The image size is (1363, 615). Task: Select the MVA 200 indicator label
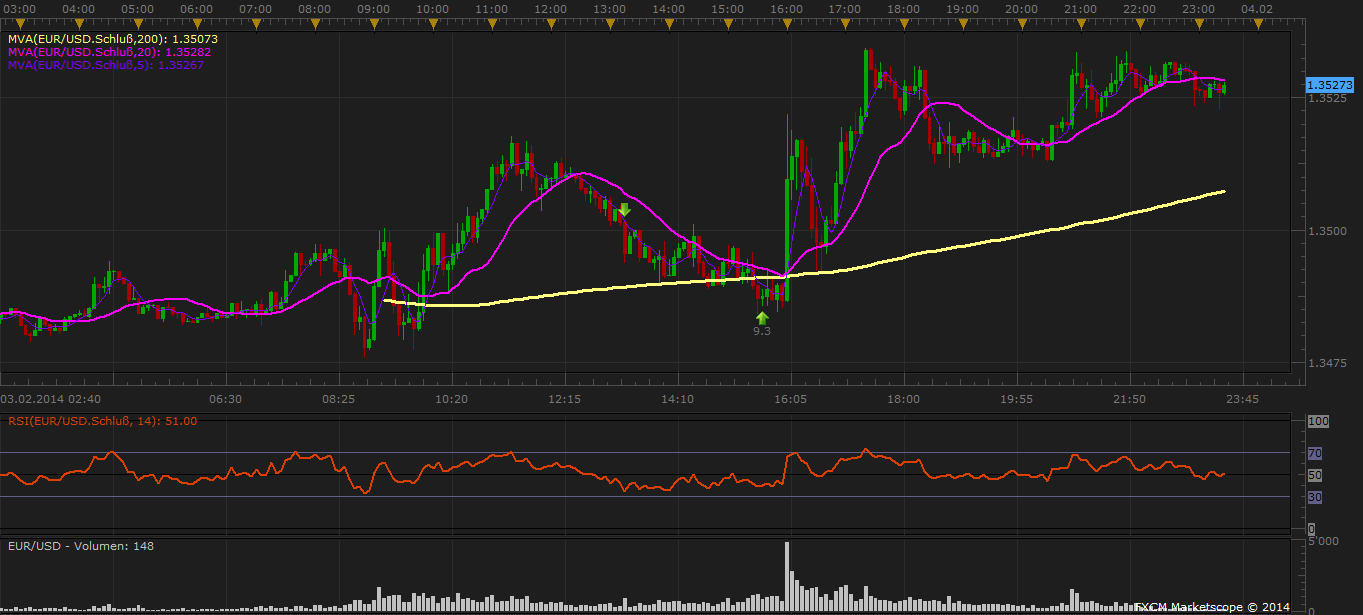click(112, 39)
